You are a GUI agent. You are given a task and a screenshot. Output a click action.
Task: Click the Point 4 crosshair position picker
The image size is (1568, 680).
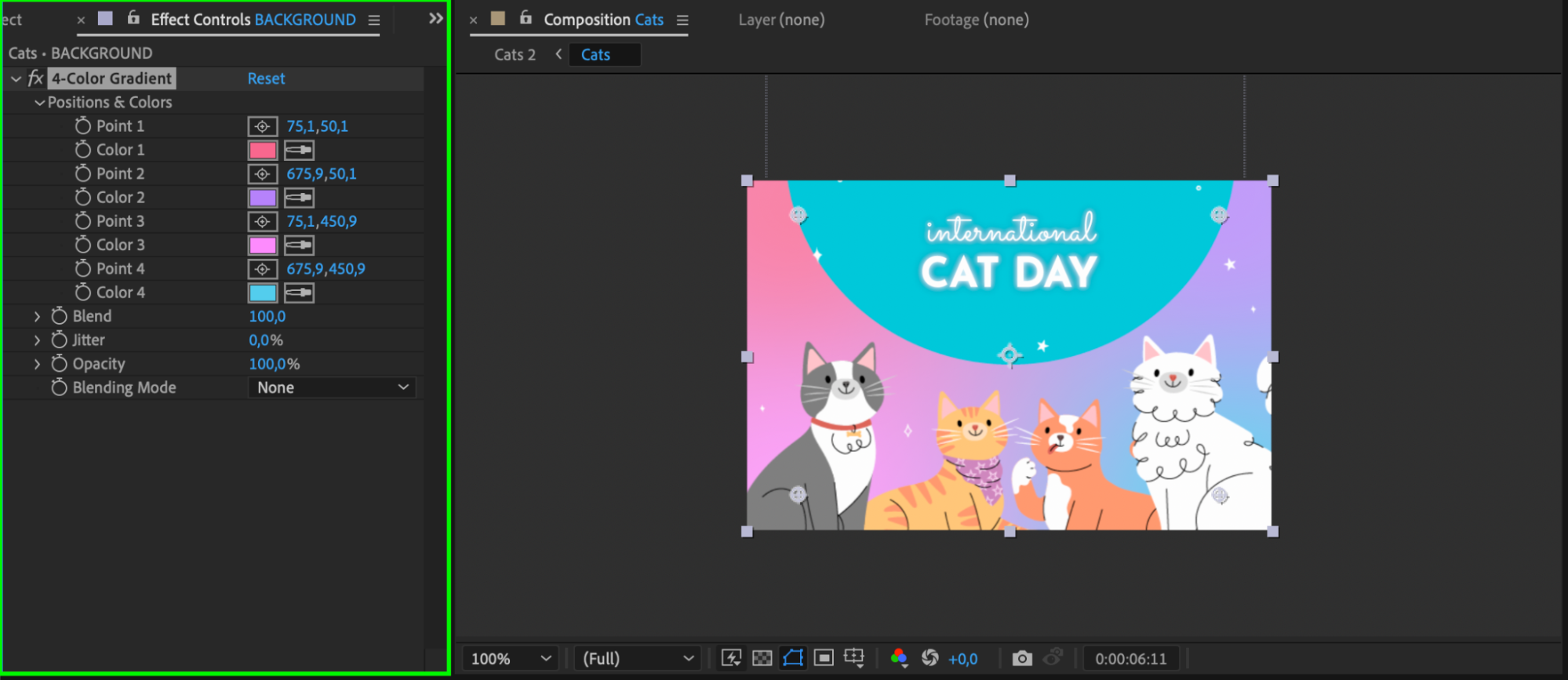(262, 269)
